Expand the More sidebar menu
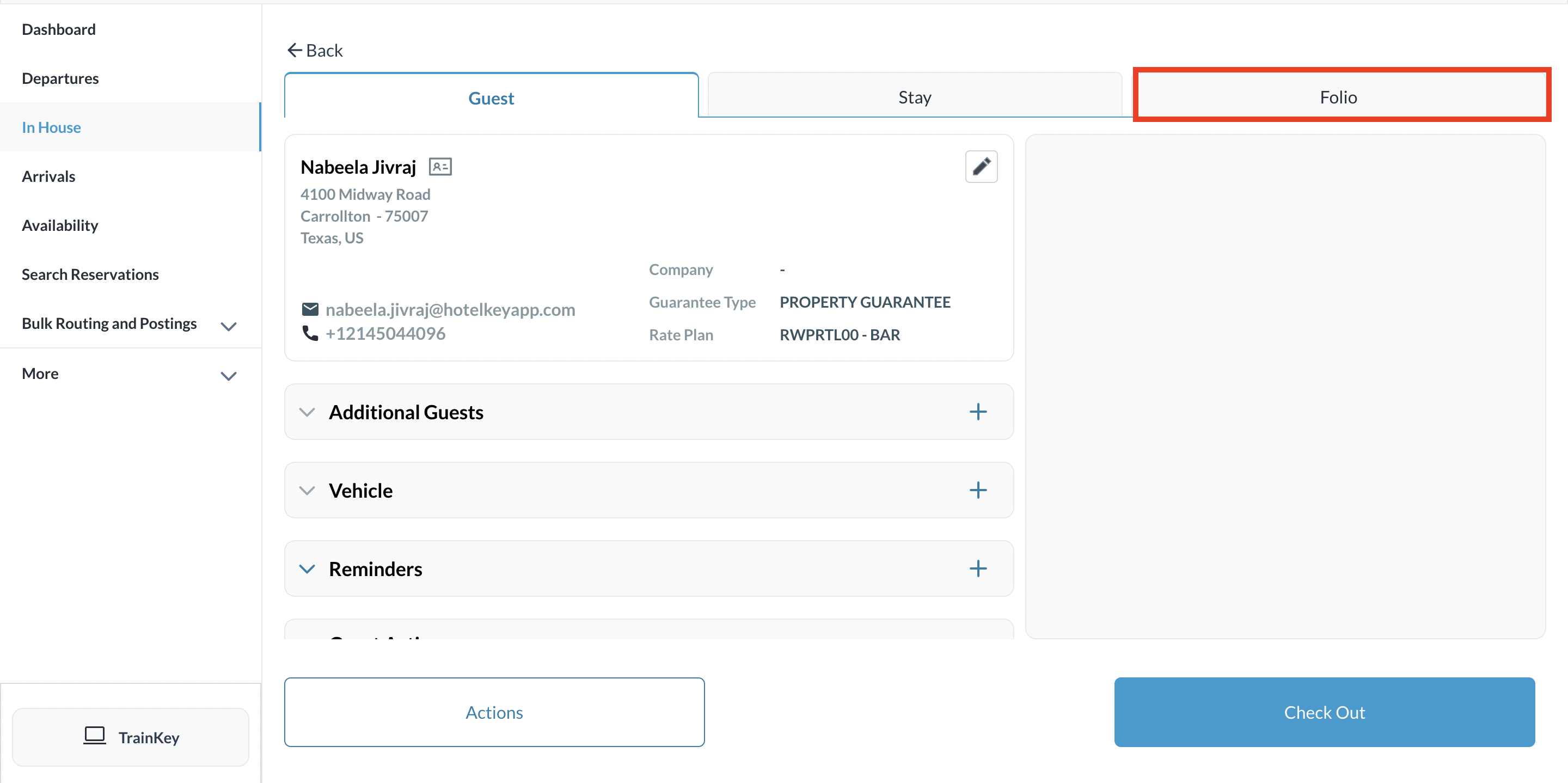This screenshot has width=1568, height=783. pyautogui.click(x=228, y=376)
